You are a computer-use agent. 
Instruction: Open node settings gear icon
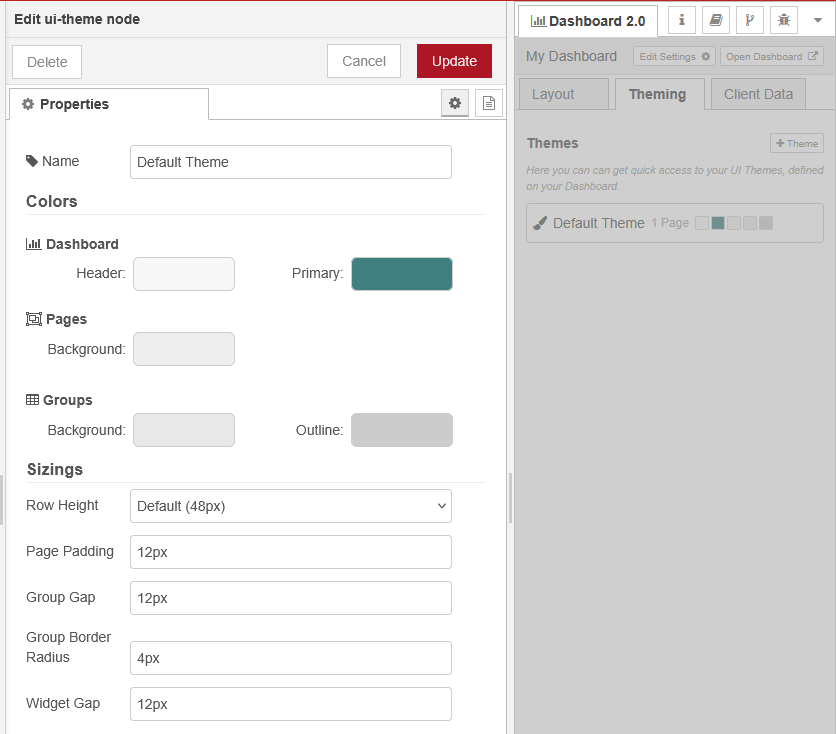click(x=455, y=103)
